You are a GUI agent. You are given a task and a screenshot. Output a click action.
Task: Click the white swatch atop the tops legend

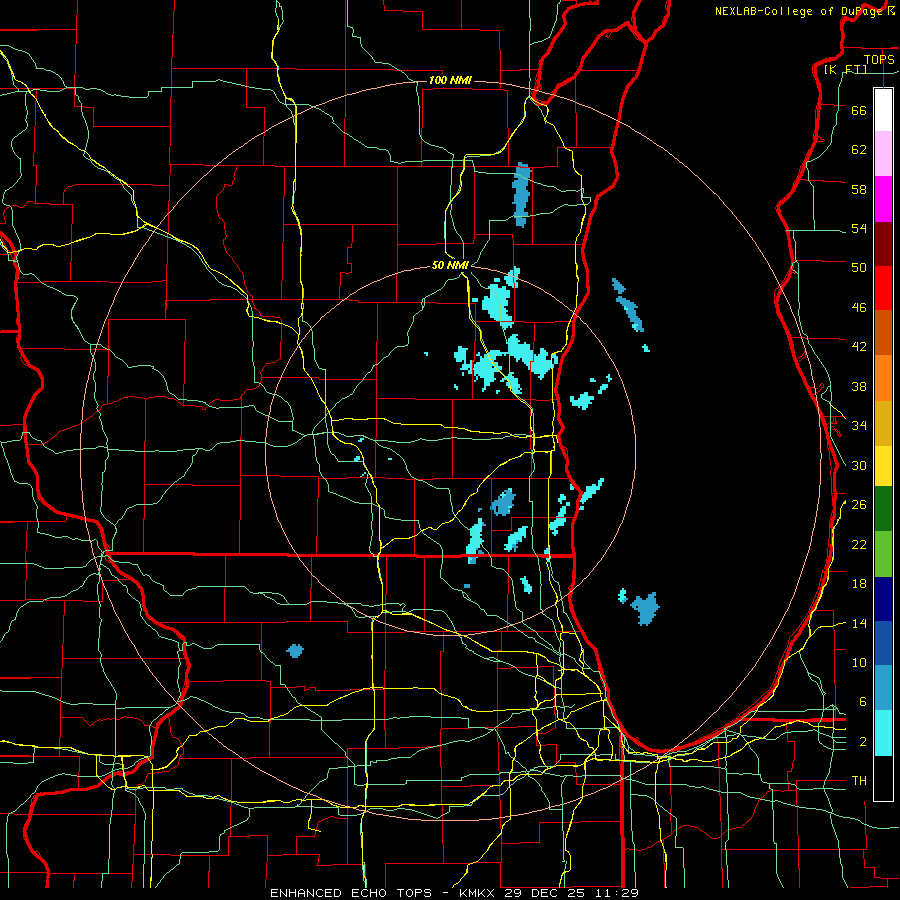click(883, 110)
